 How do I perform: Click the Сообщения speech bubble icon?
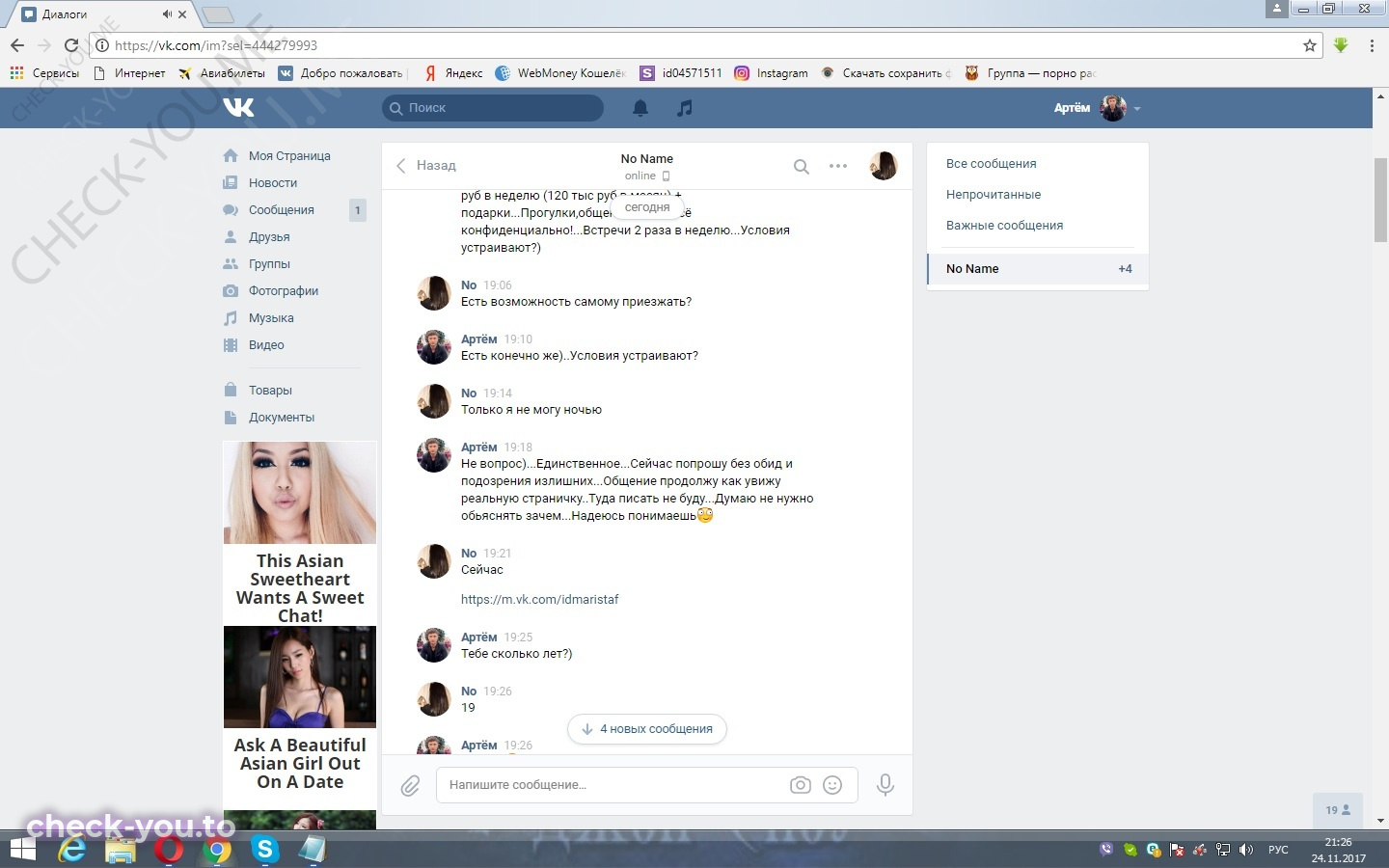tap(231, 209)
